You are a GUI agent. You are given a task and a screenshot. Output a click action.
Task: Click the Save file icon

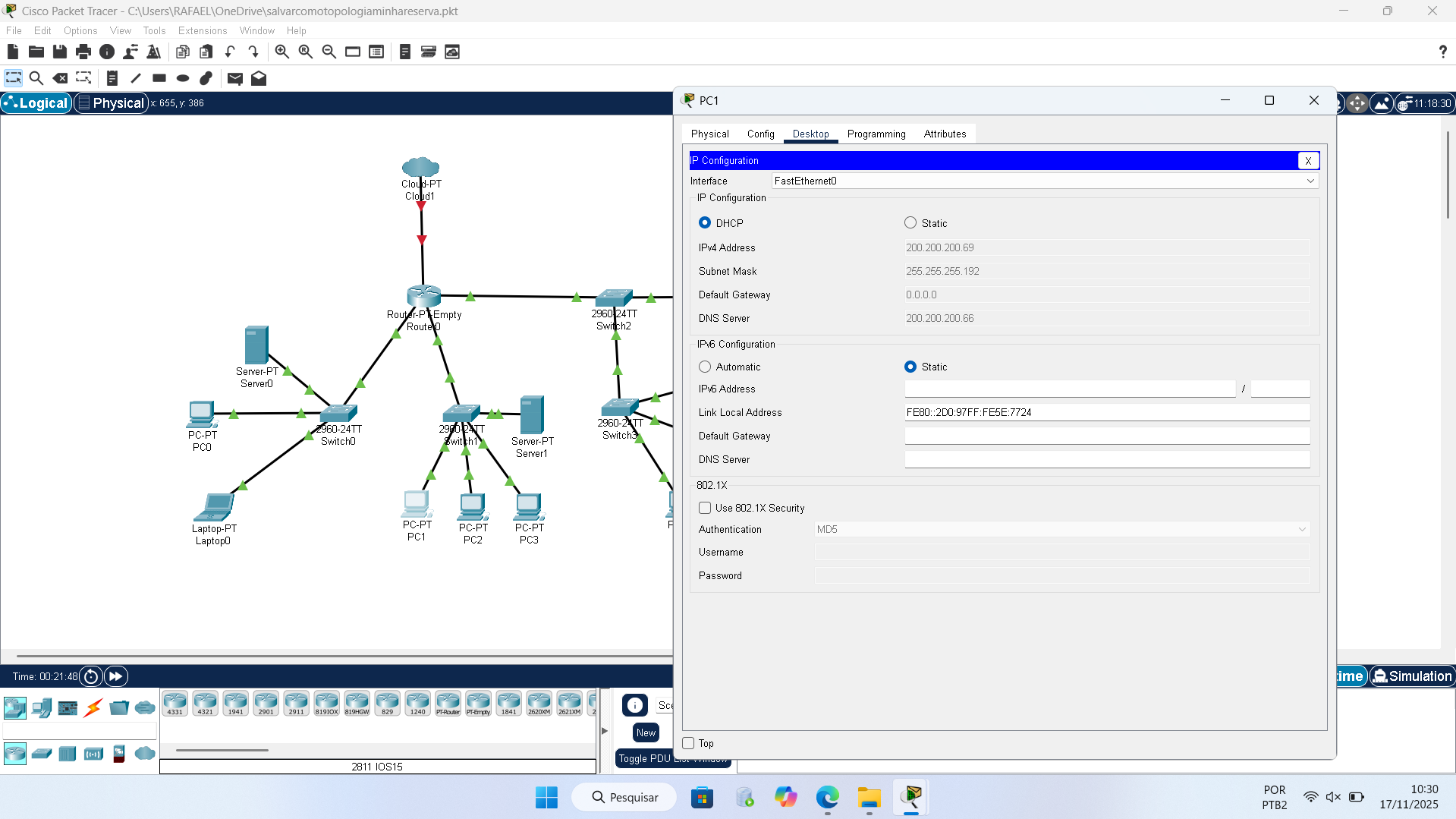(60, 52)
